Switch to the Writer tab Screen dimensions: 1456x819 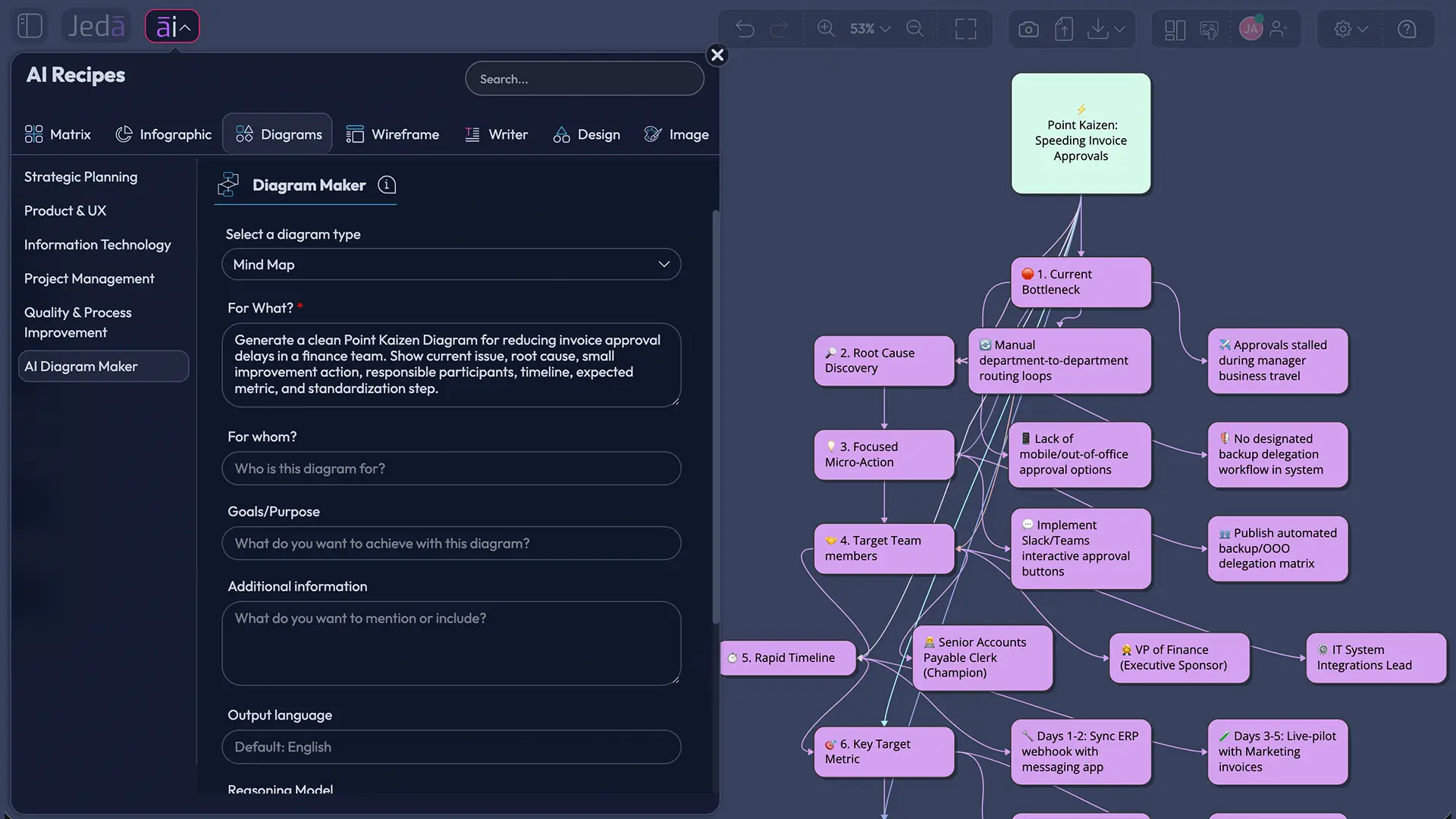(496, 134)
